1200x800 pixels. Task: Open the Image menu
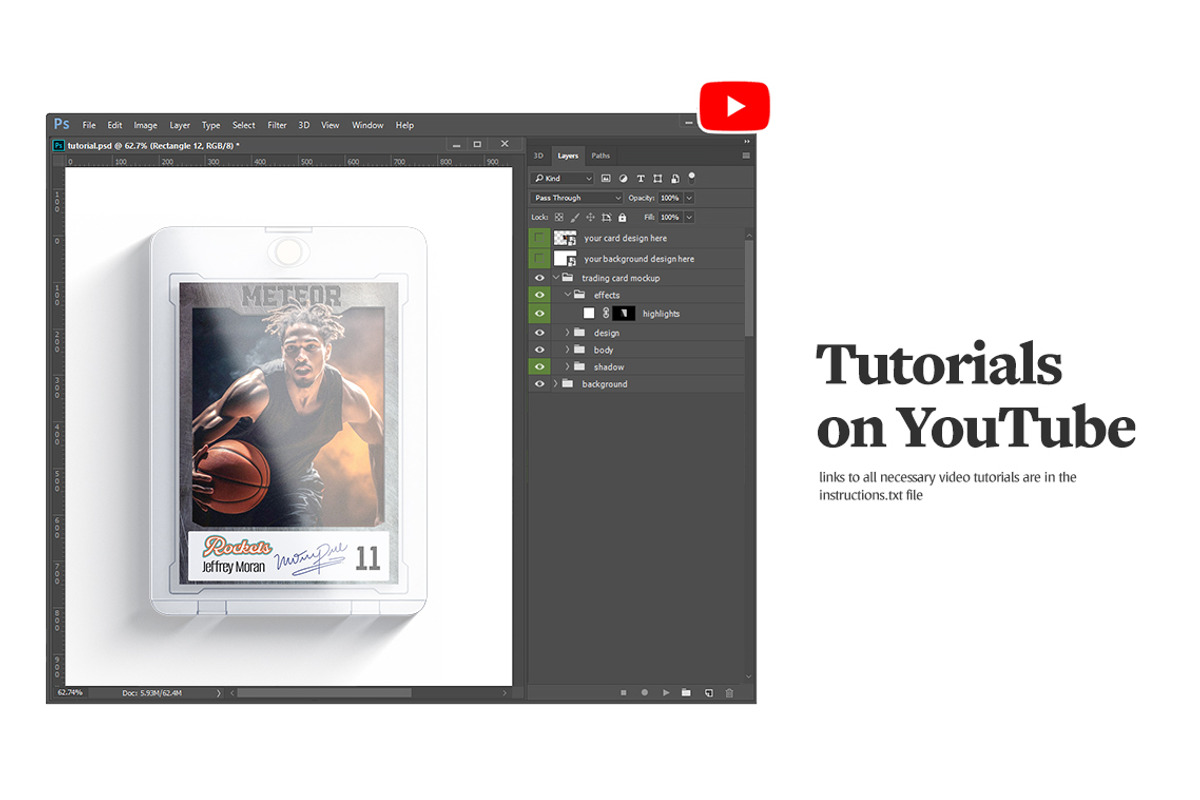coord(145,125)
